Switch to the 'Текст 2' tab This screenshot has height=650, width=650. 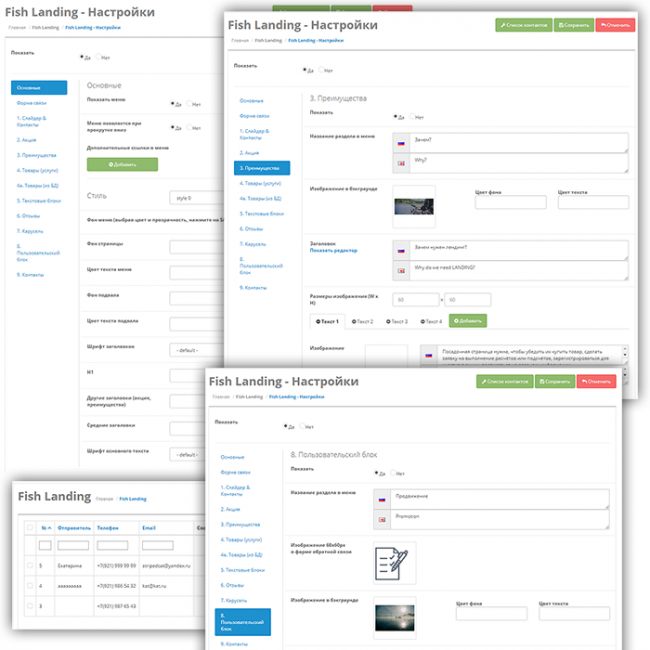(x=361, y=321)
